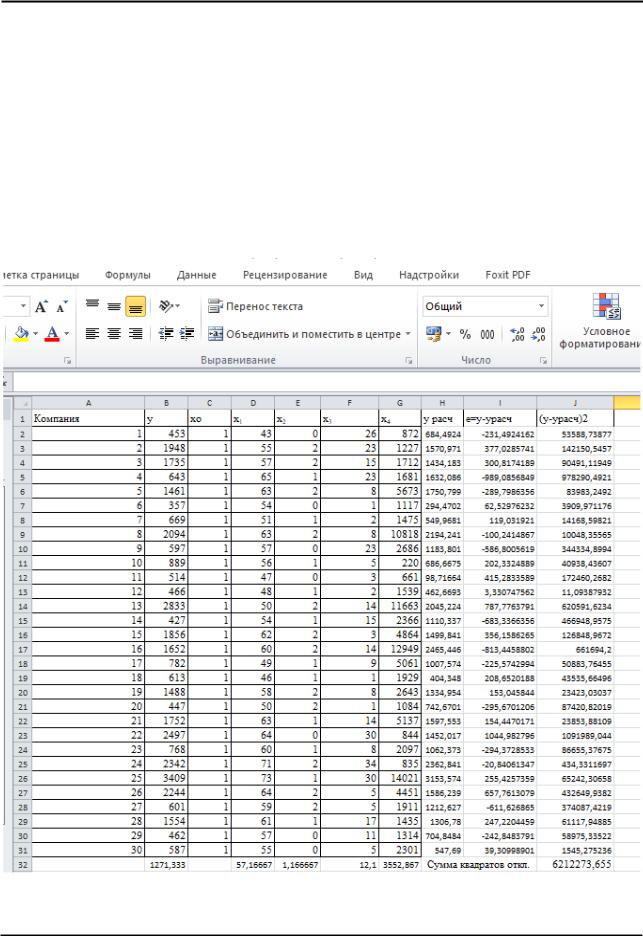Open the Foxit PDF tab
Screen dimensions: 643x936
(x=507, y=275)
